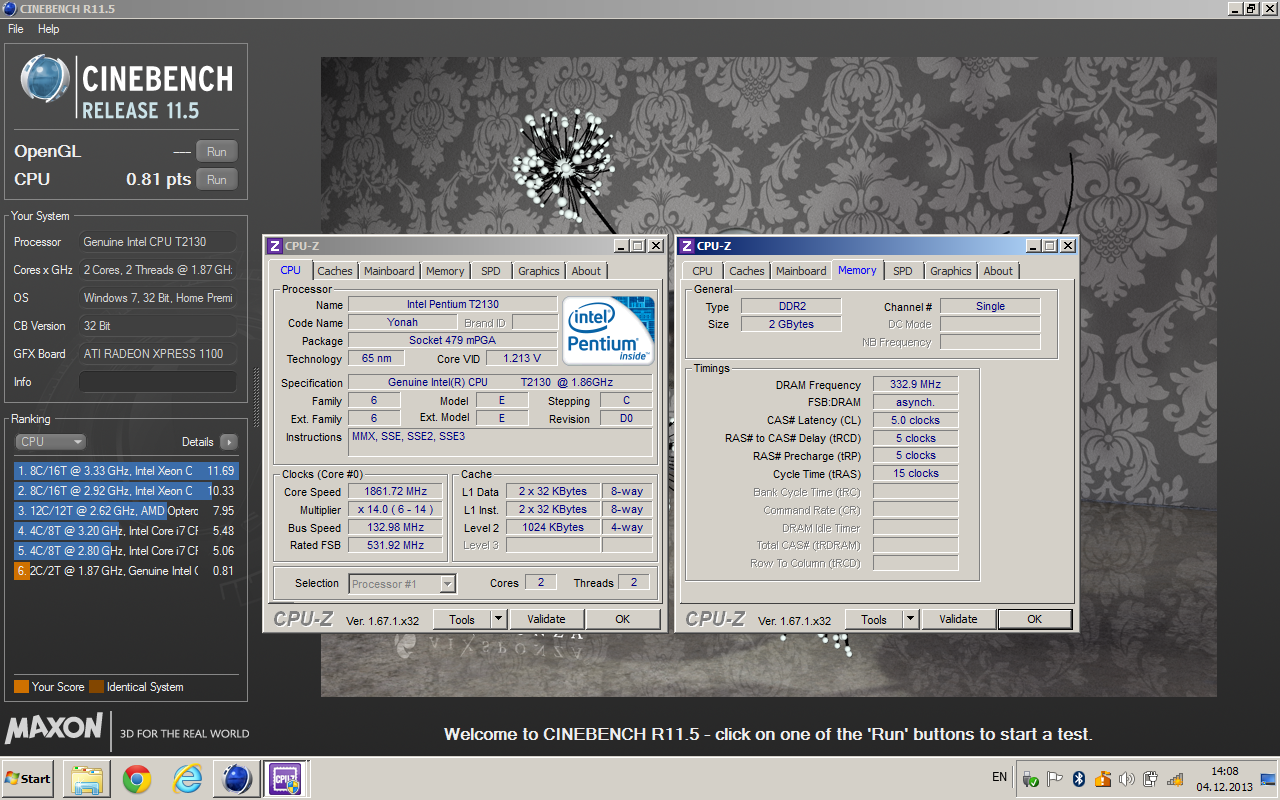Click Validate in right CPU-Z window
The image size is (1280, 800).
click(x=958, y=619)
